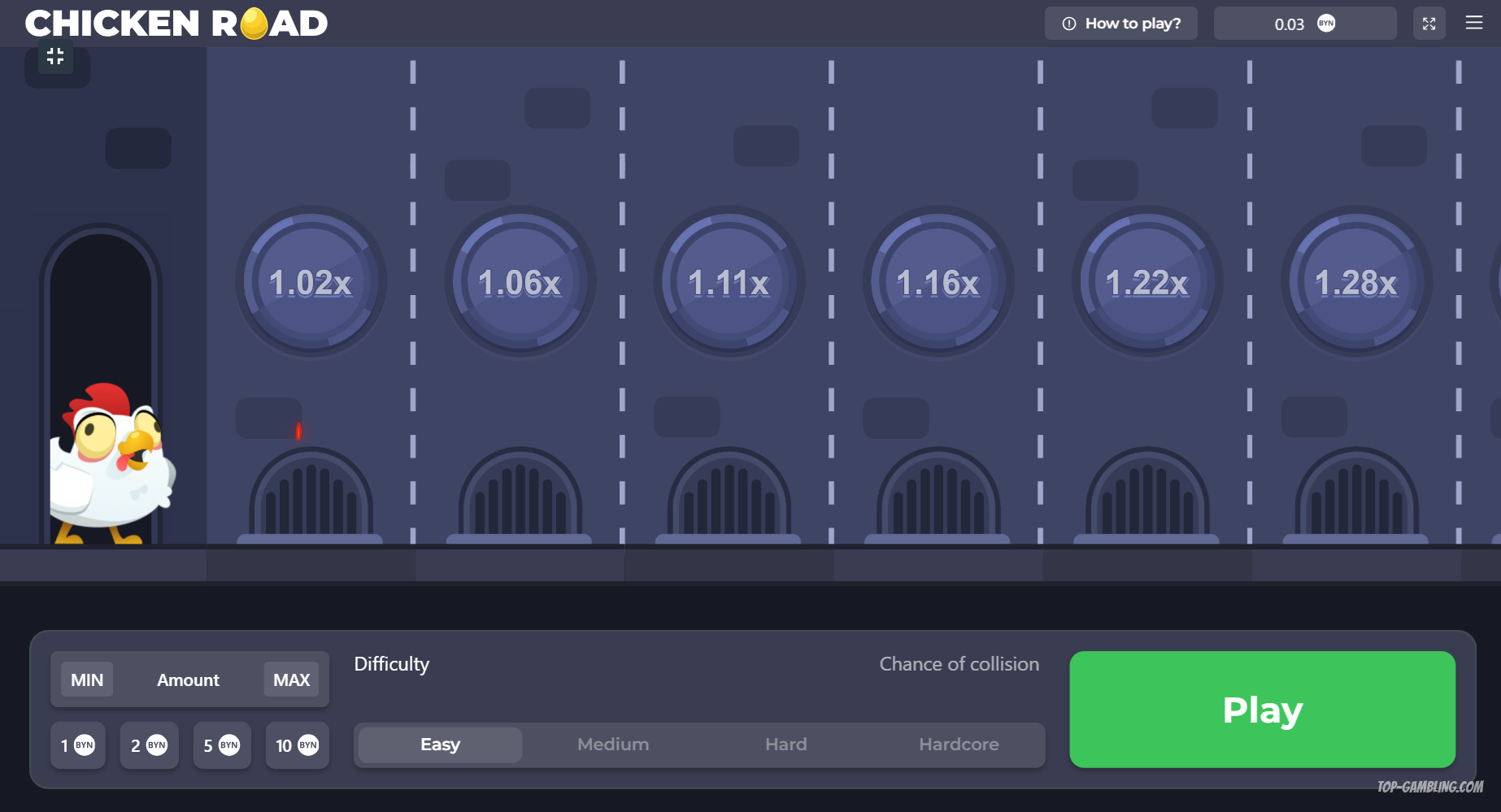The height and width of the screenshot is (812, 1501).
Task: Select Hard difficulty
Action: (x=785, y=745)
